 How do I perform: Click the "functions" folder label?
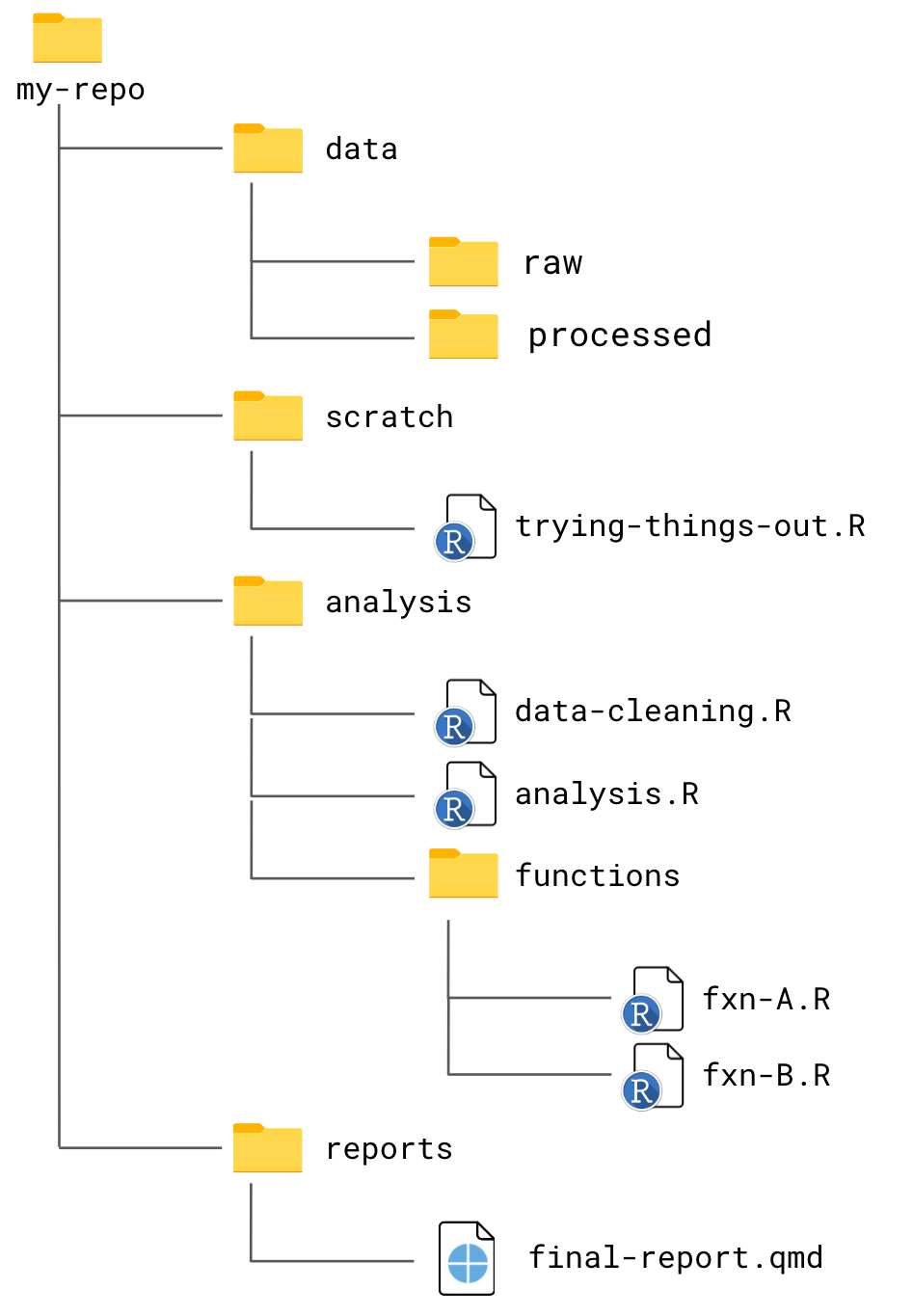(x=598, y=875)
